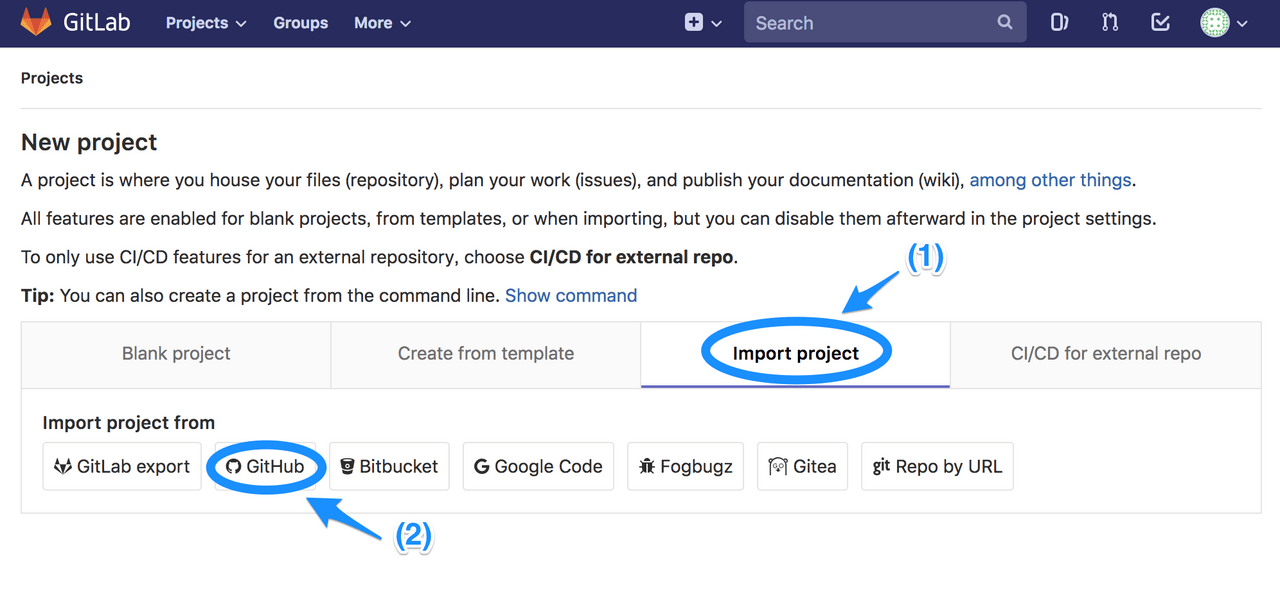Click the Projects breadcrumb text
The height and width of the screenshot is (596, 1280).
(52, 78)
